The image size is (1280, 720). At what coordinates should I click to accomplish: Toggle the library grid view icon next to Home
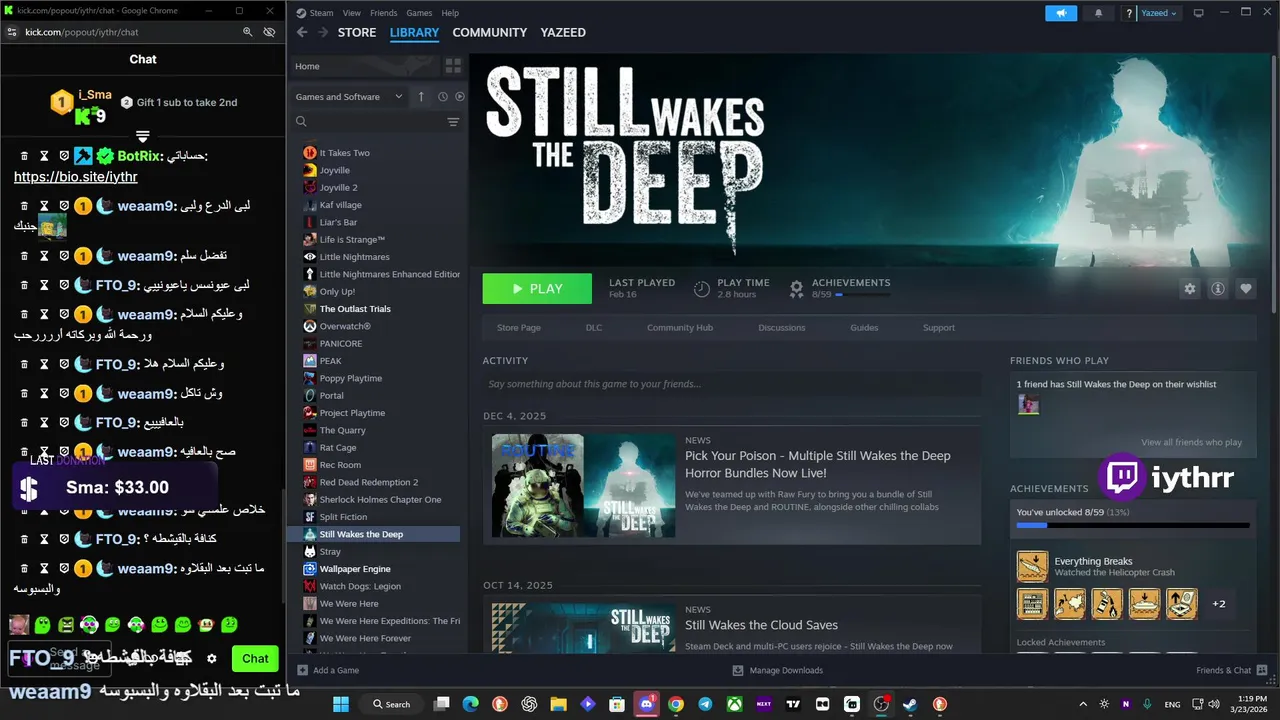(453, 66)
